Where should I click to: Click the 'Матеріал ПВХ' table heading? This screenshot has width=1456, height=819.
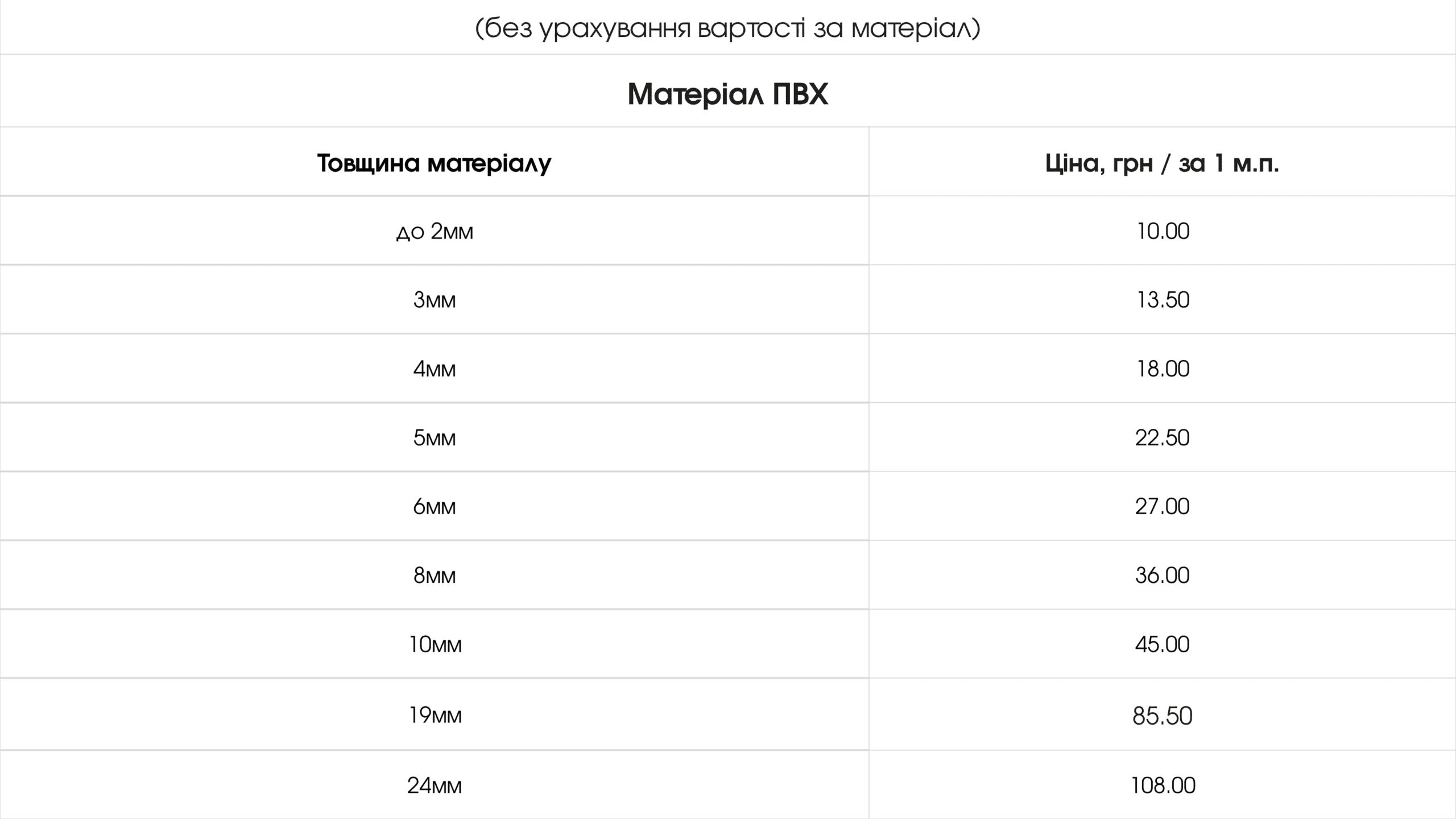pyautogui.click(x=727, y=94)
